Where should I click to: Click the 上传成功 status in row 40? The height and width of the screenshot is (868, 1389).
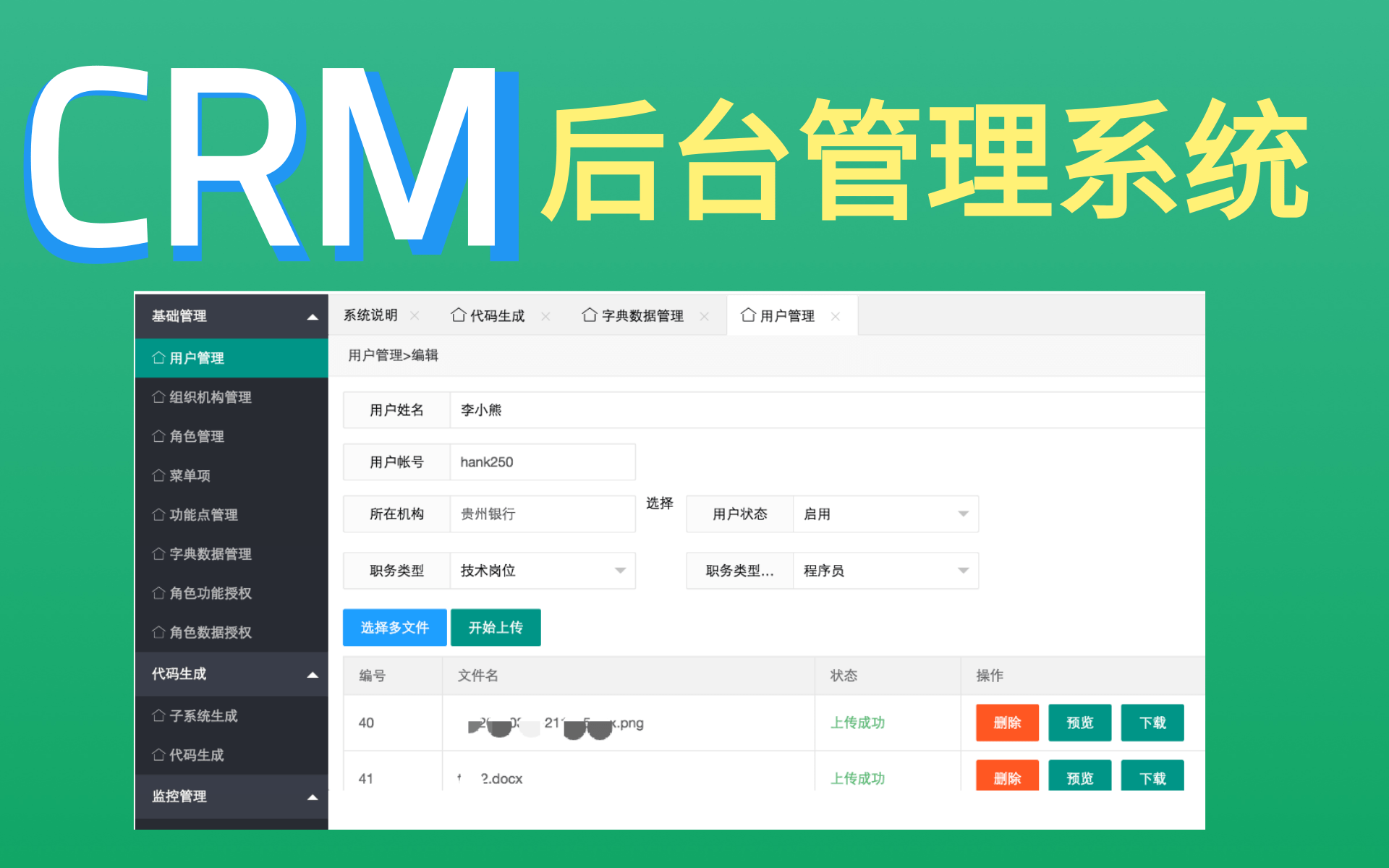pos(857,723)
